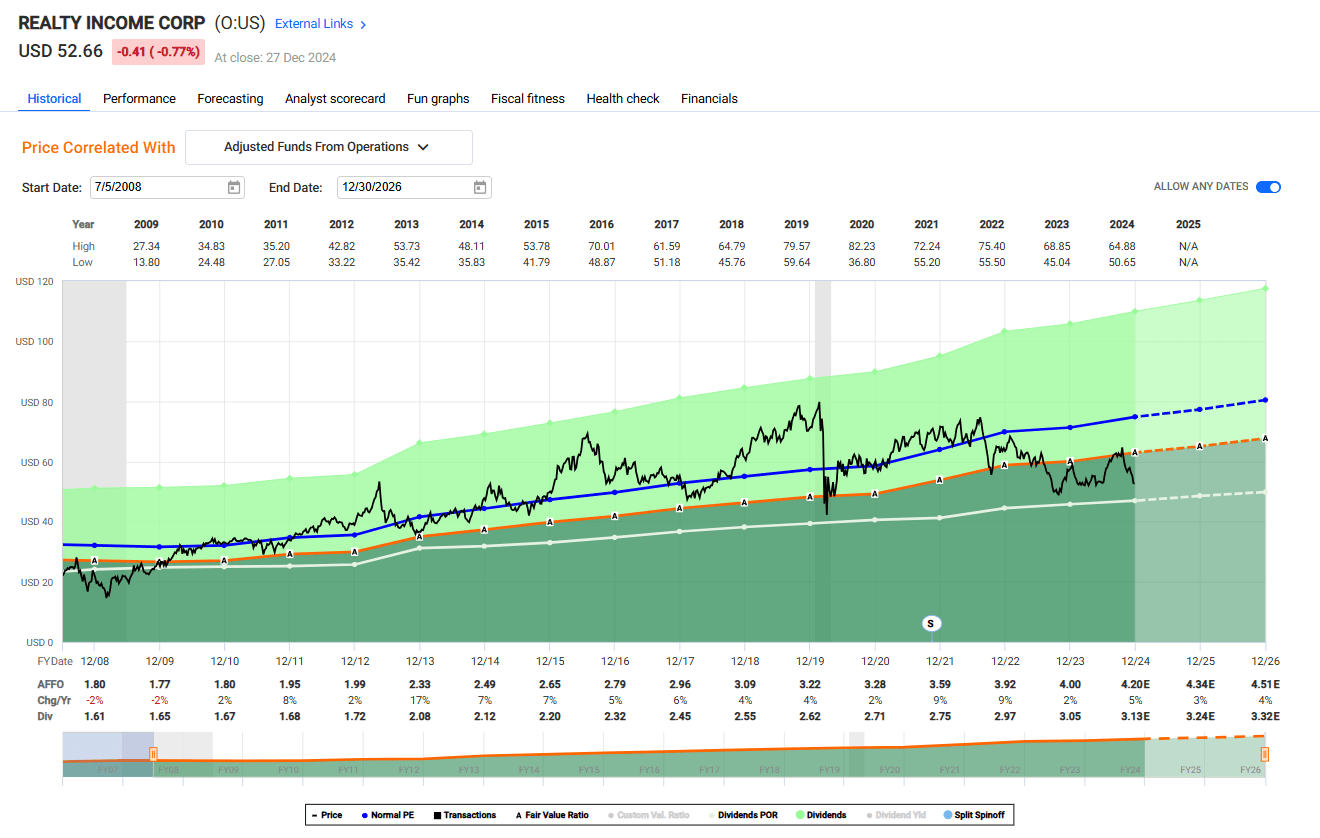Open the Start Date calendar picker icon
The height and width of the screenshot is (838, 1320).
pos(234,187)
